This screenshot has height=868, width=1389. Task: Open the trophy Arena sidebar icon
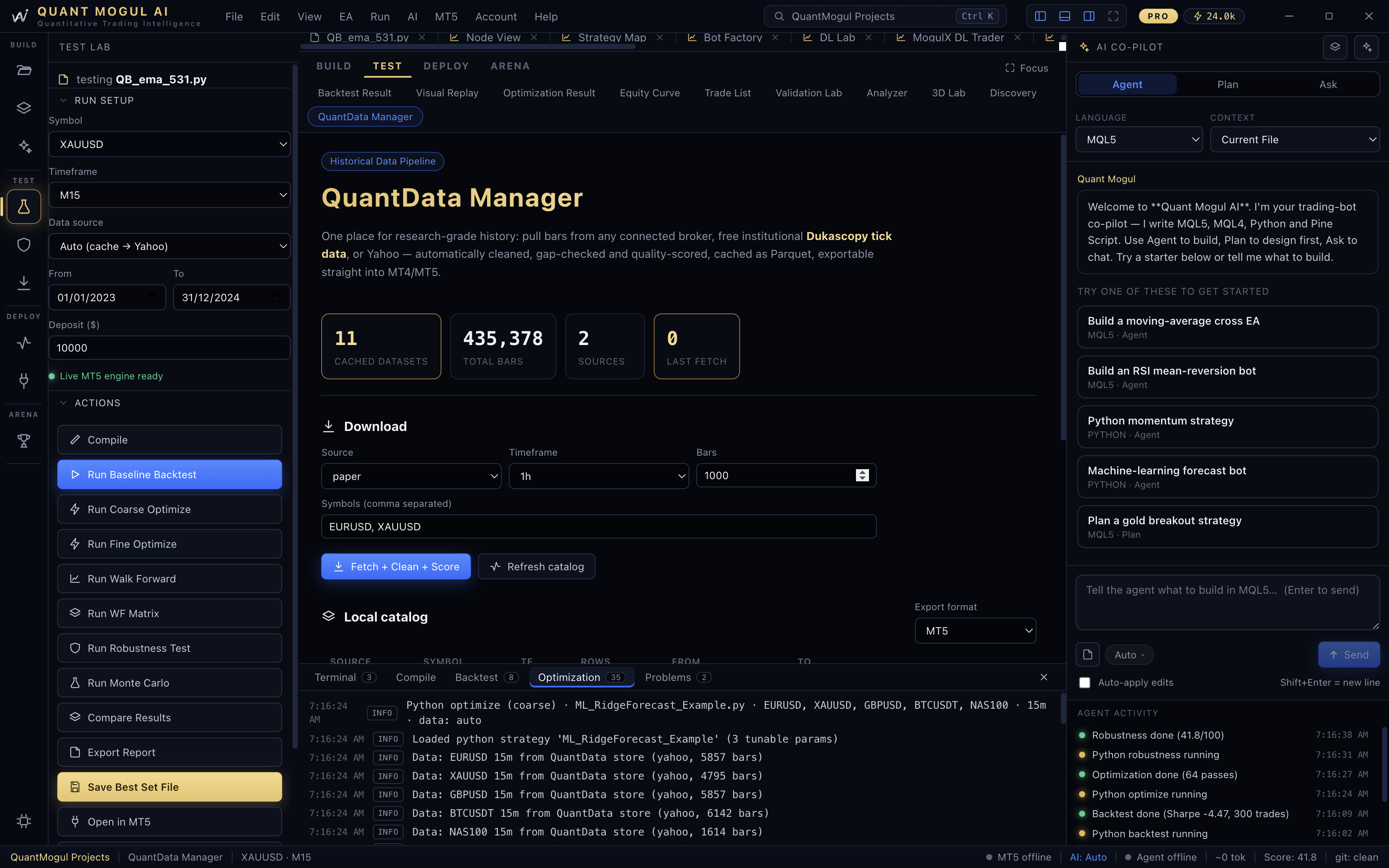[23, 441]
